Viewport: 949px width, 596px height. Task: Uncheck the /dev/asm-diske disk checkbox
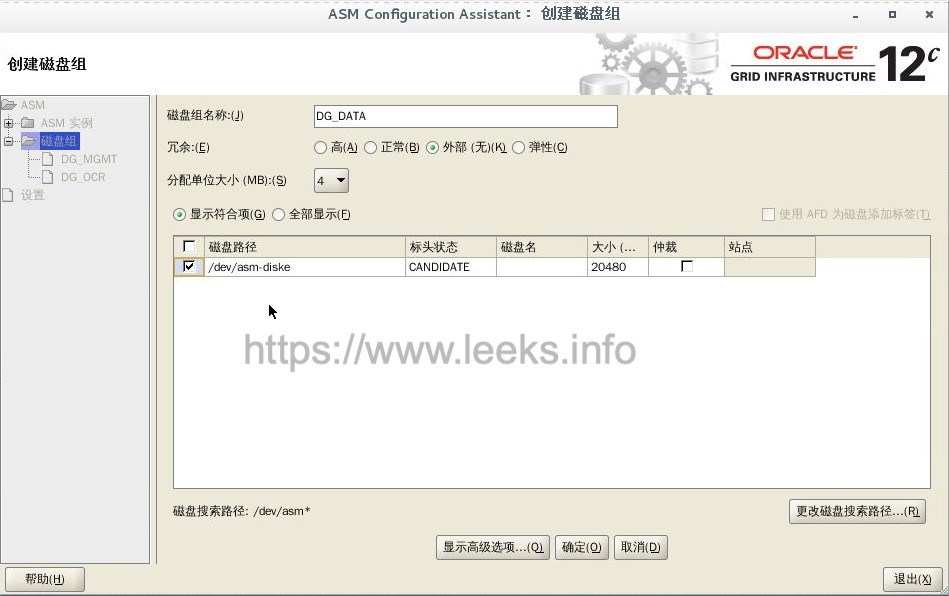pyautogui.click(x=189, y=267)
